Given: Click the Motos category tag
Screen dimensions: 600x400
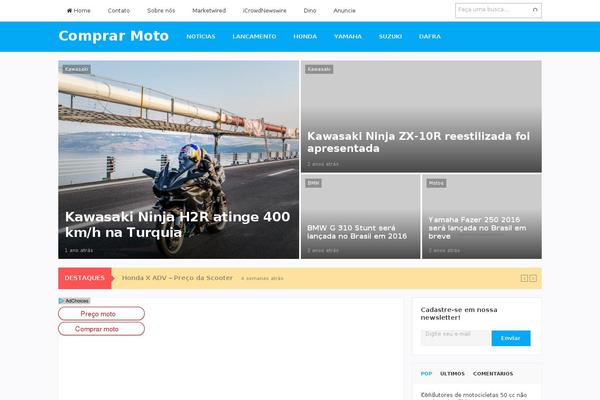Looking at the screenshot, I should 436,183.
